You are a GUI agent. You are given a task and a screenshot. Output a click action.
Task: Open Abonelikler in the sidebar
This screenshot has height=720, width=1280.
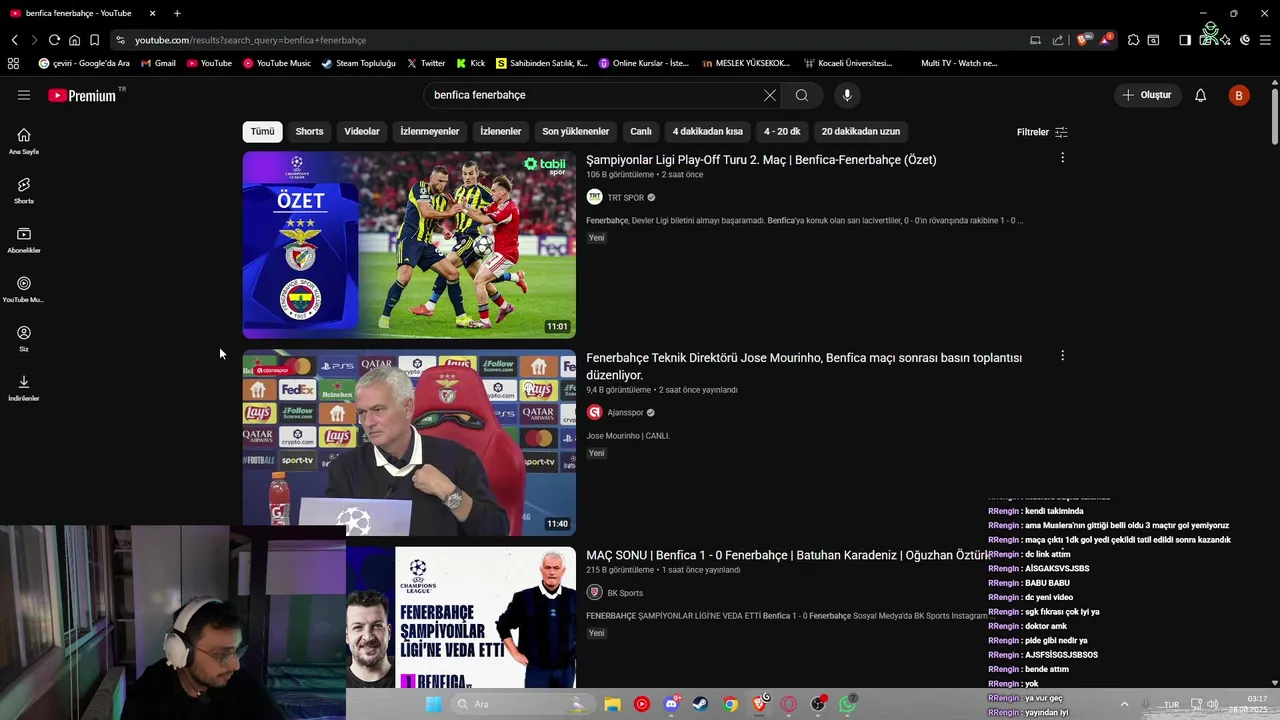tap(24, 240)
